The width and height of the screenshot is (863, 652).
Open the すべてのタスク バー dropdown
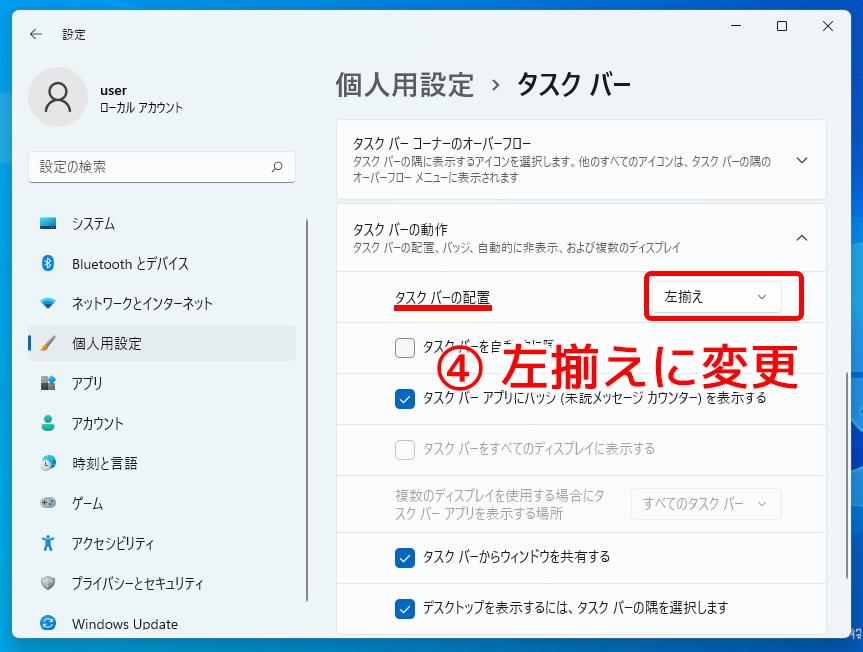click(x=706, y=503)
